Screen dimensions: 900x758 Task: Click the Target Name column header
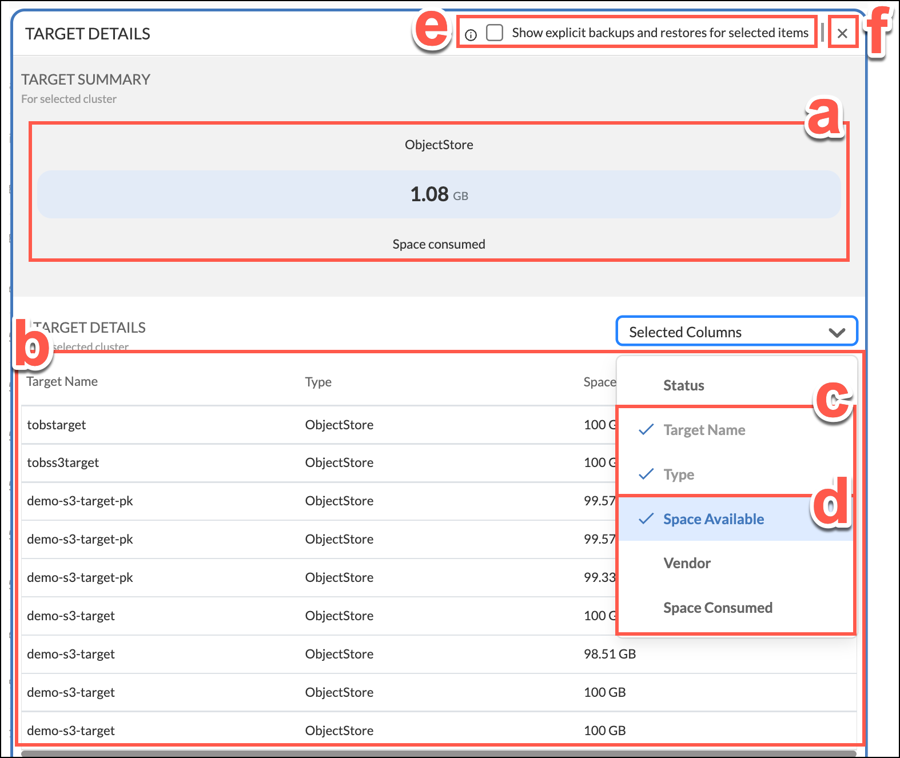pos(62,381)
